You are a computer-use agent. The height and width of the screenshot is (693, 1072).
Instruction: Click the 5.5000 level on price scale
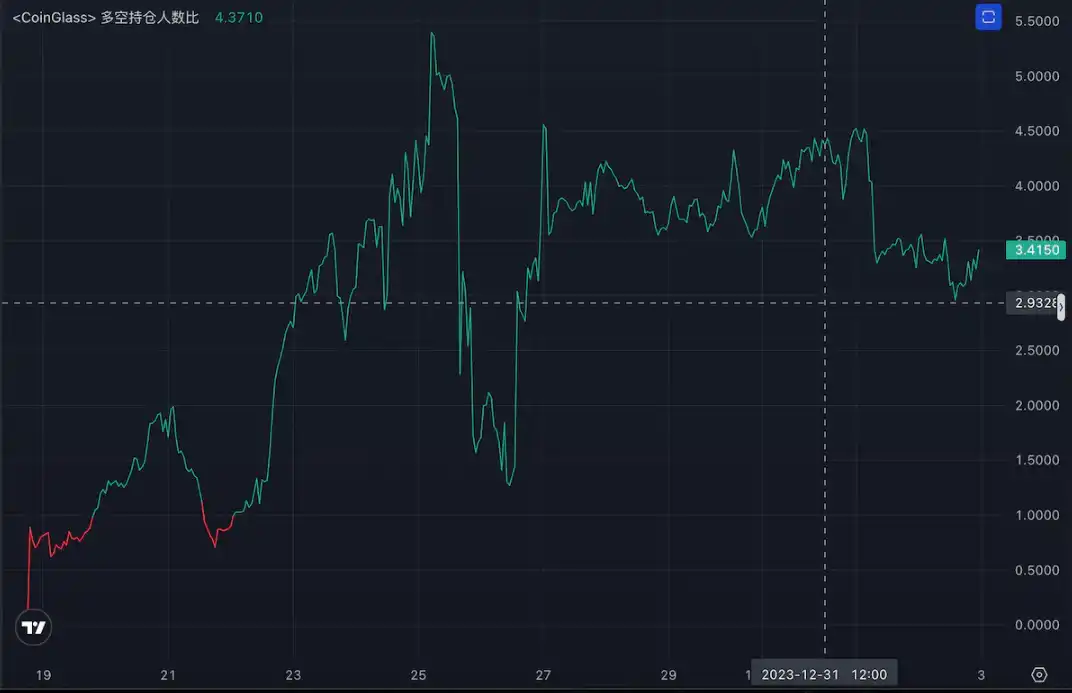1035,21
